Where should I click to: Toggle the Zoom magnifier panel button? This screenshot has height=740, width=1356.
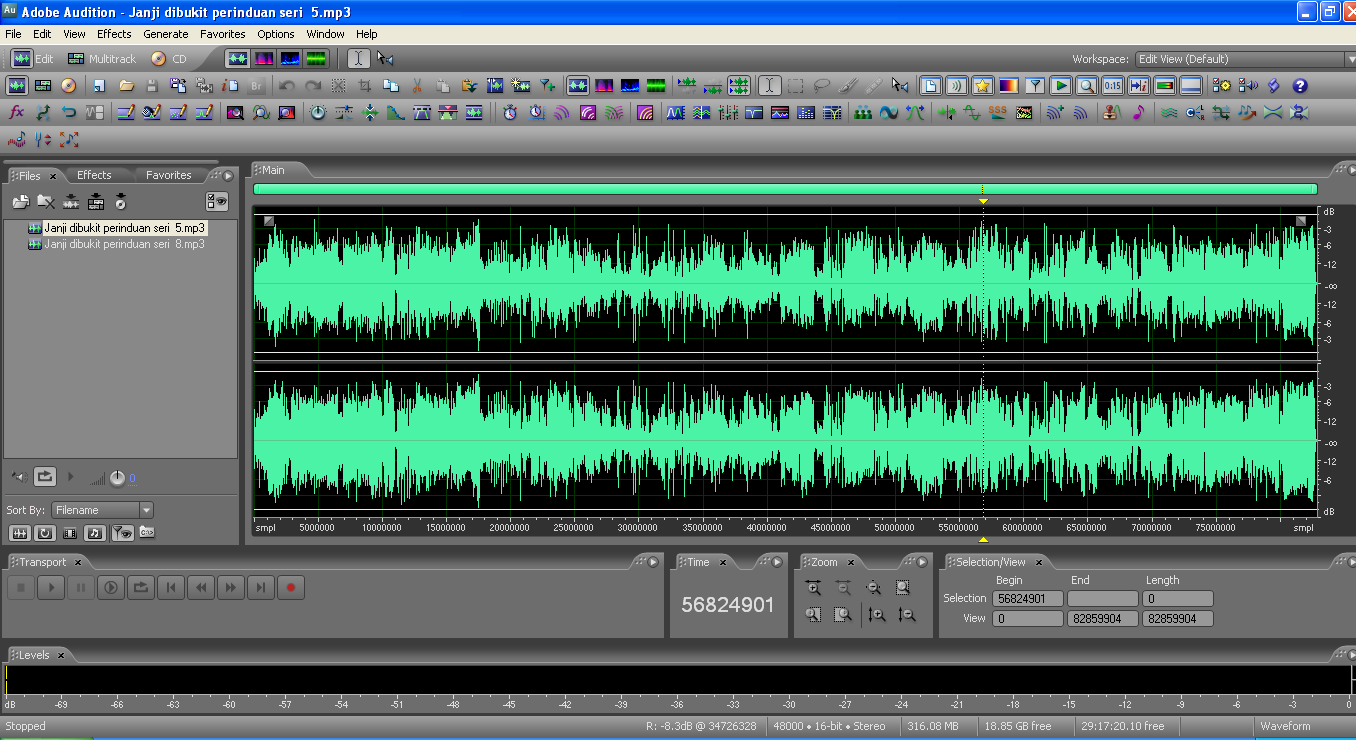click(x=1087, y=86)
